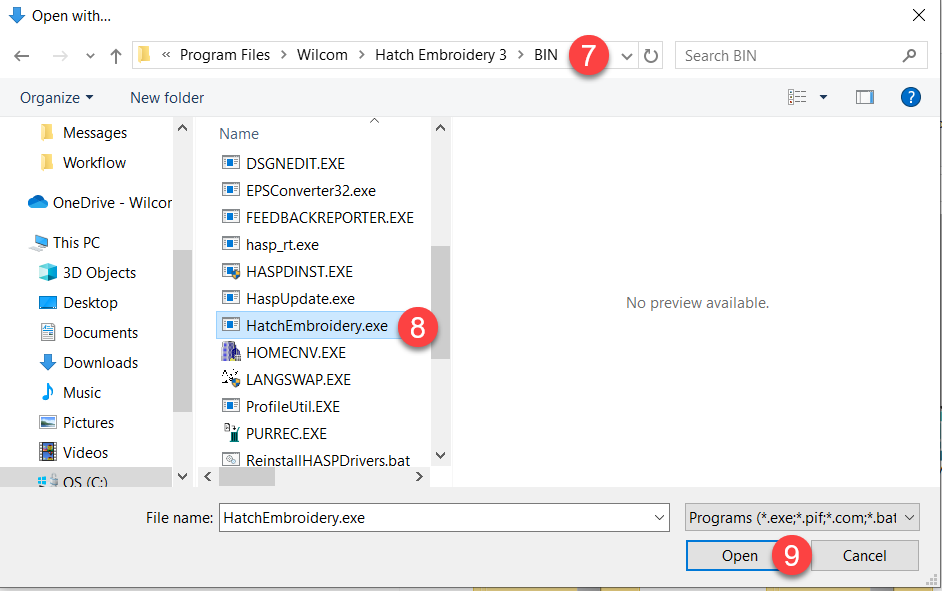The height and width of the screenshot is (591, 942).
Task: Expand the File name dropdown arrow
Action: pyautogui.click(x=659, y=518)
